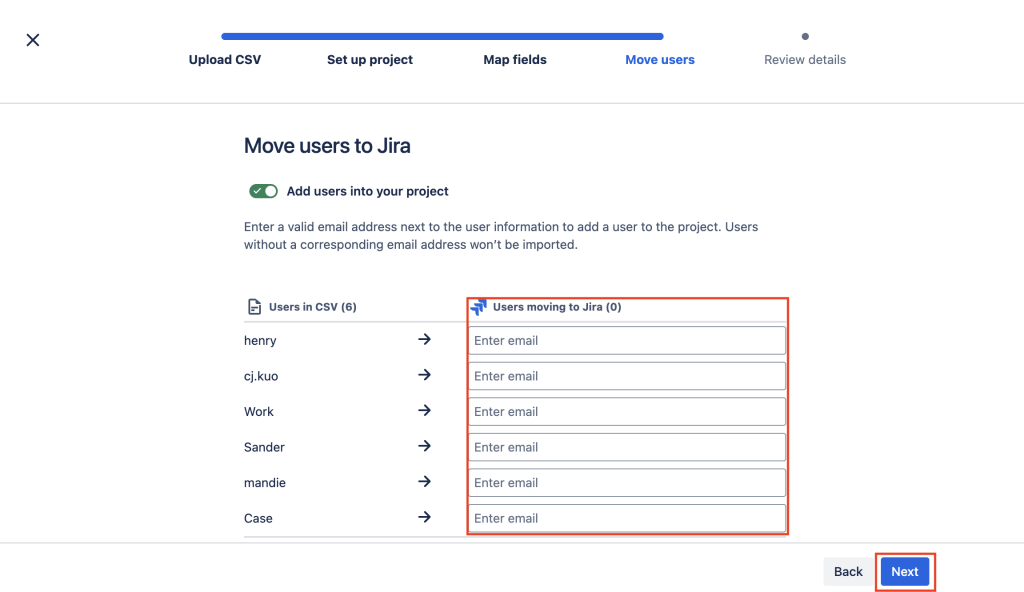Click the arrow icon next to Work
This screenshot has width=1024, height=592.
pyautogui.click(x=424, y=411)
